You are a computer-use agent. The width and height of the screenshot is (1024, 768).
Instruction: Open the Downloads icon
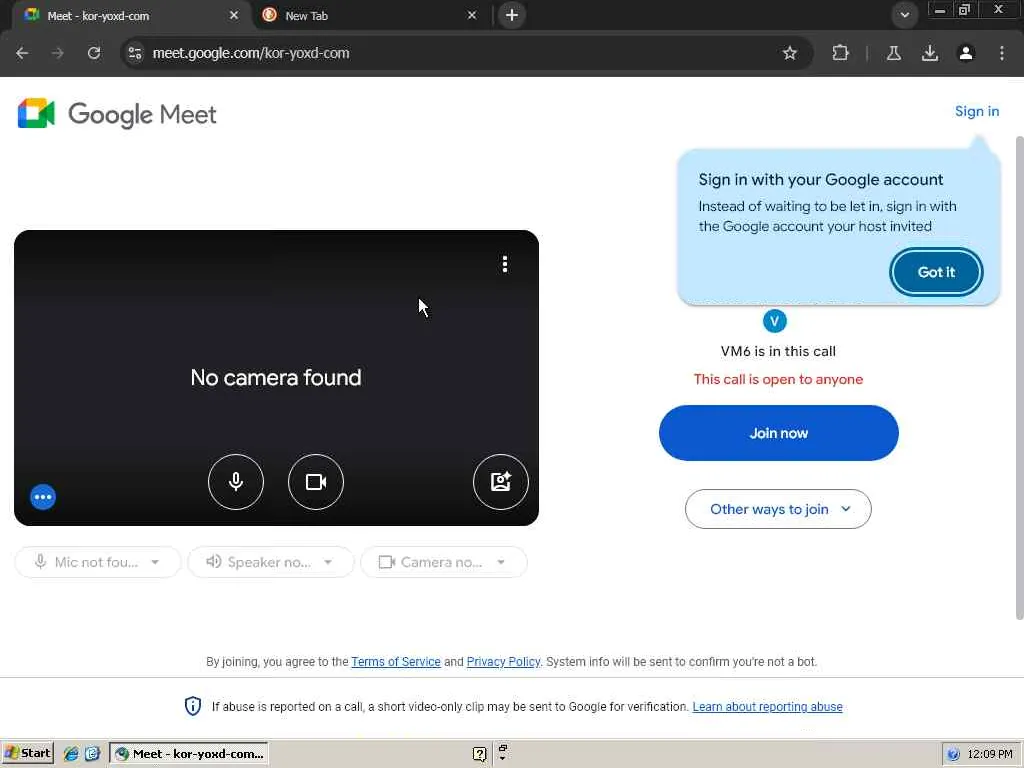(x=930, y=53)
